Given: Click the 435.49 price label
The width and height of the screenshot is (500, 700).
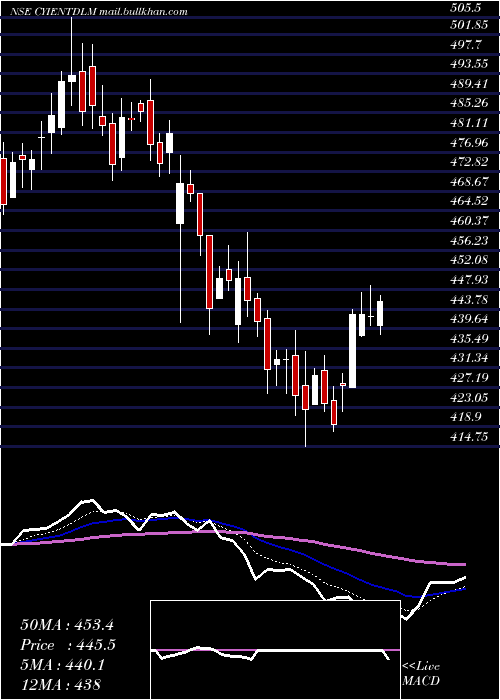Looking at the screenshot, I should (x=471, y=338).
